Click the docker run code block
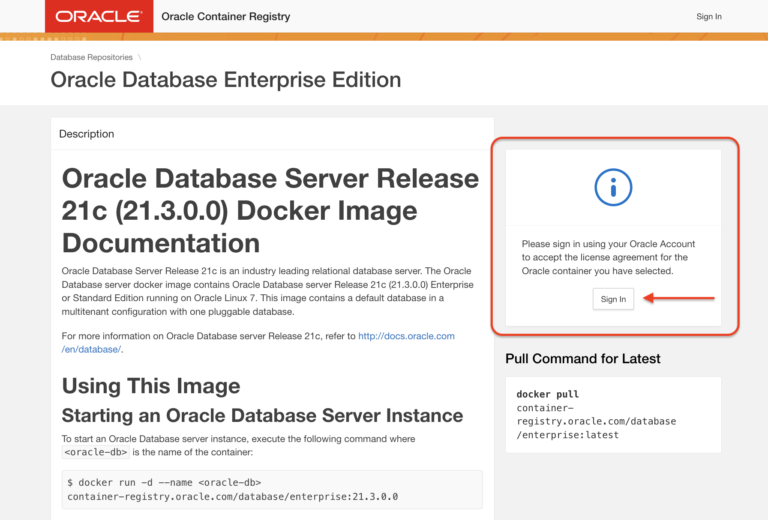Viewport: 768px width, 520px height. point(271,489)
